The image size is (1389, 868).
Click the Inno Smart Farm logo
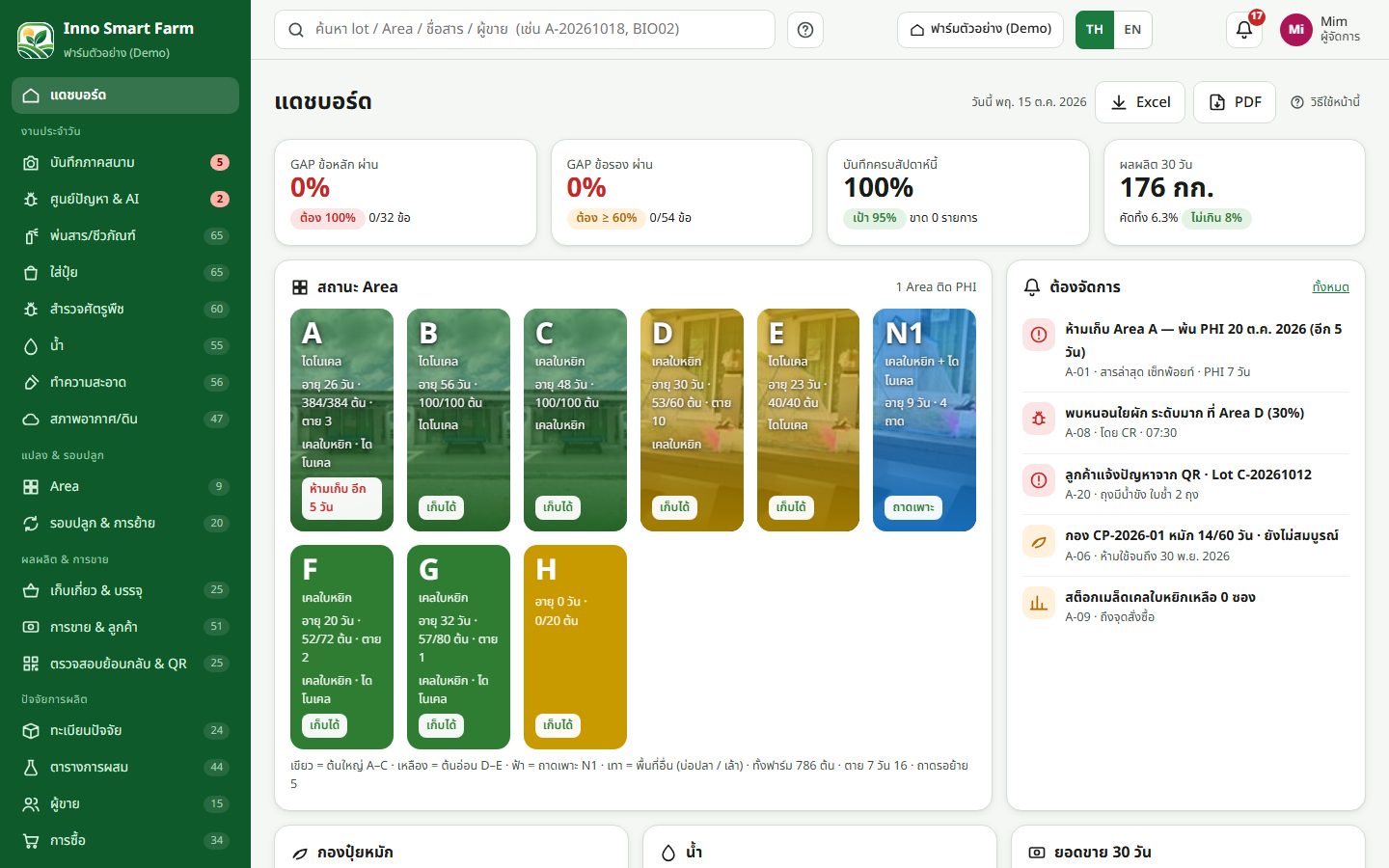tap(36, 40)
